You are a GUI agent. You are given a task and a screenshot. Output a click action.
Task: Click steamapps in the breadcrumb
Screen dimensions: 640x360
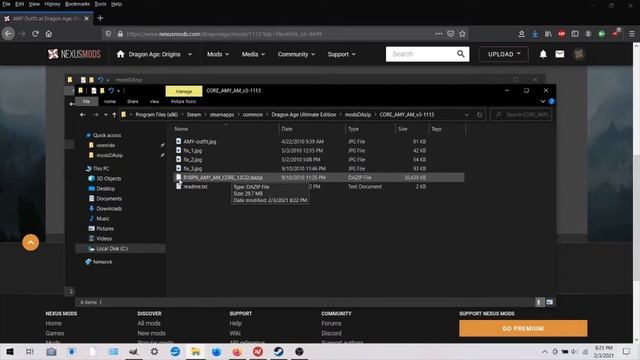[222, 115]
